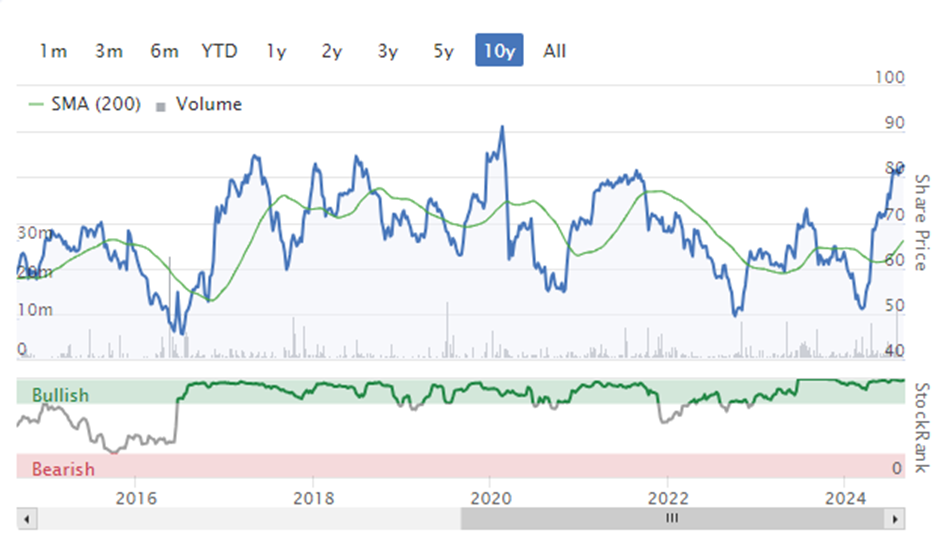The height and width of the screenshot is (539, 940).
Task: Click the left scrollbar arrow
Action: click(26, 519)
